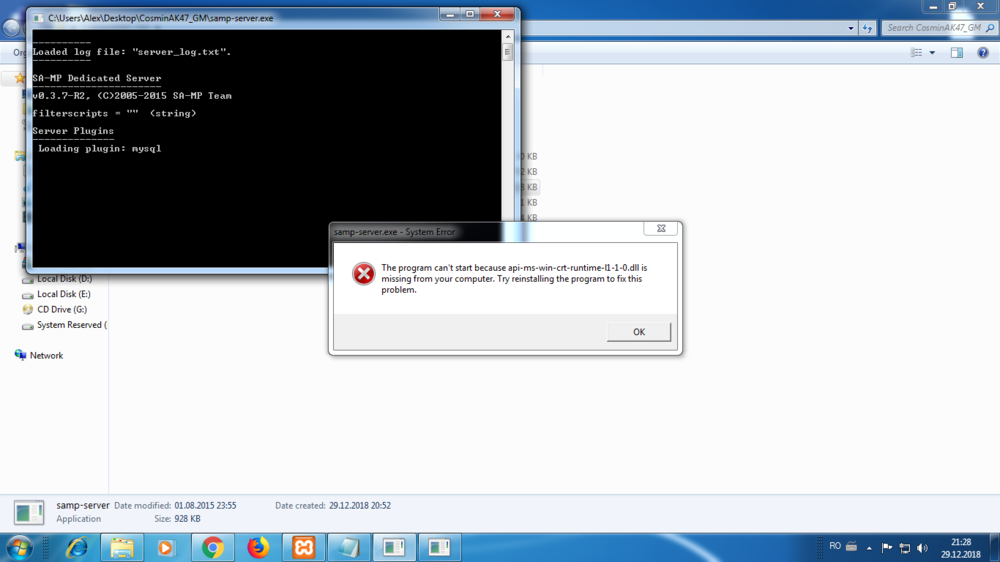The image size is (1000, 562).
Task: Switch to the first samp-server taskbar window
Action: [394, 547]
